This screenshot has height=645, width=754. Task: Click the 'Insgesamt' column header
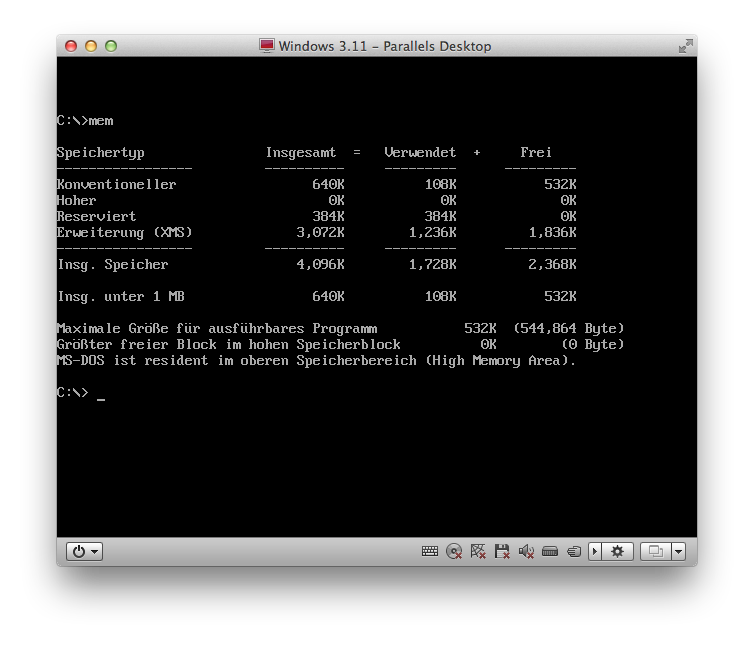pos(301,153)
